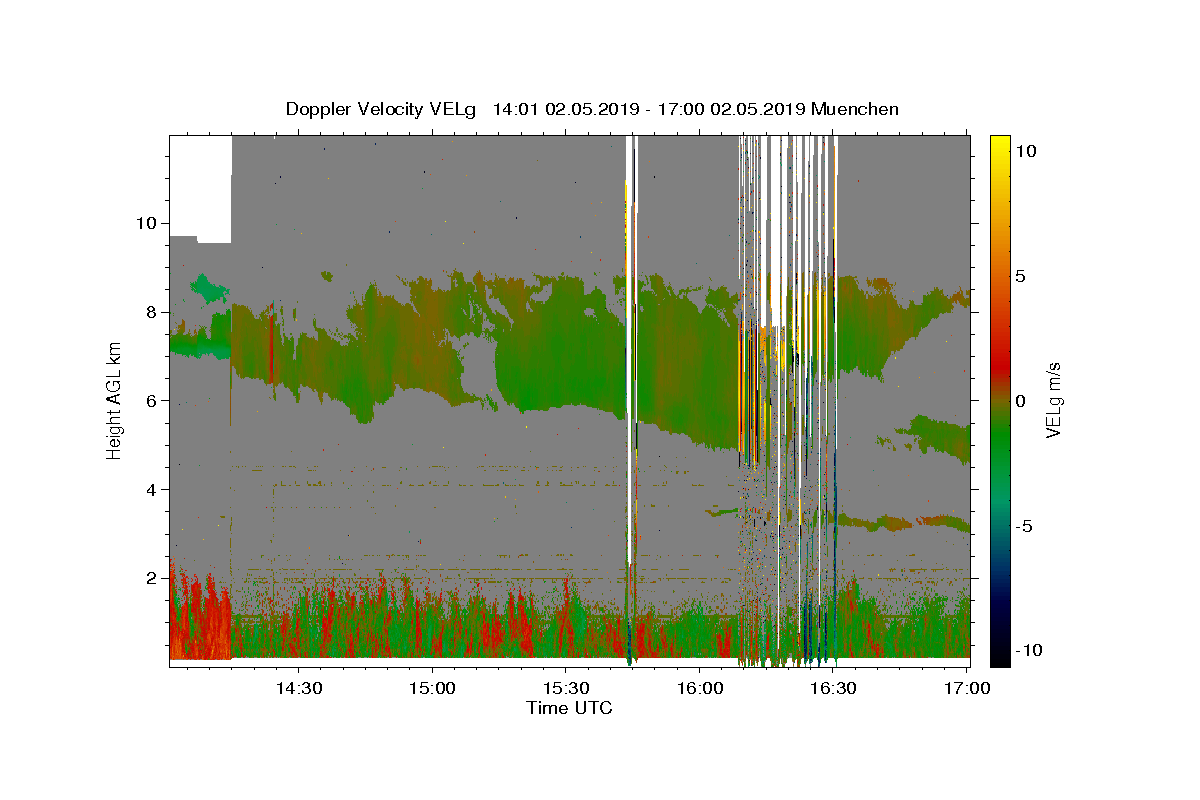Click the white missing-data block at top left
This screenshot has width=1200, height=800.
point(200,188)
